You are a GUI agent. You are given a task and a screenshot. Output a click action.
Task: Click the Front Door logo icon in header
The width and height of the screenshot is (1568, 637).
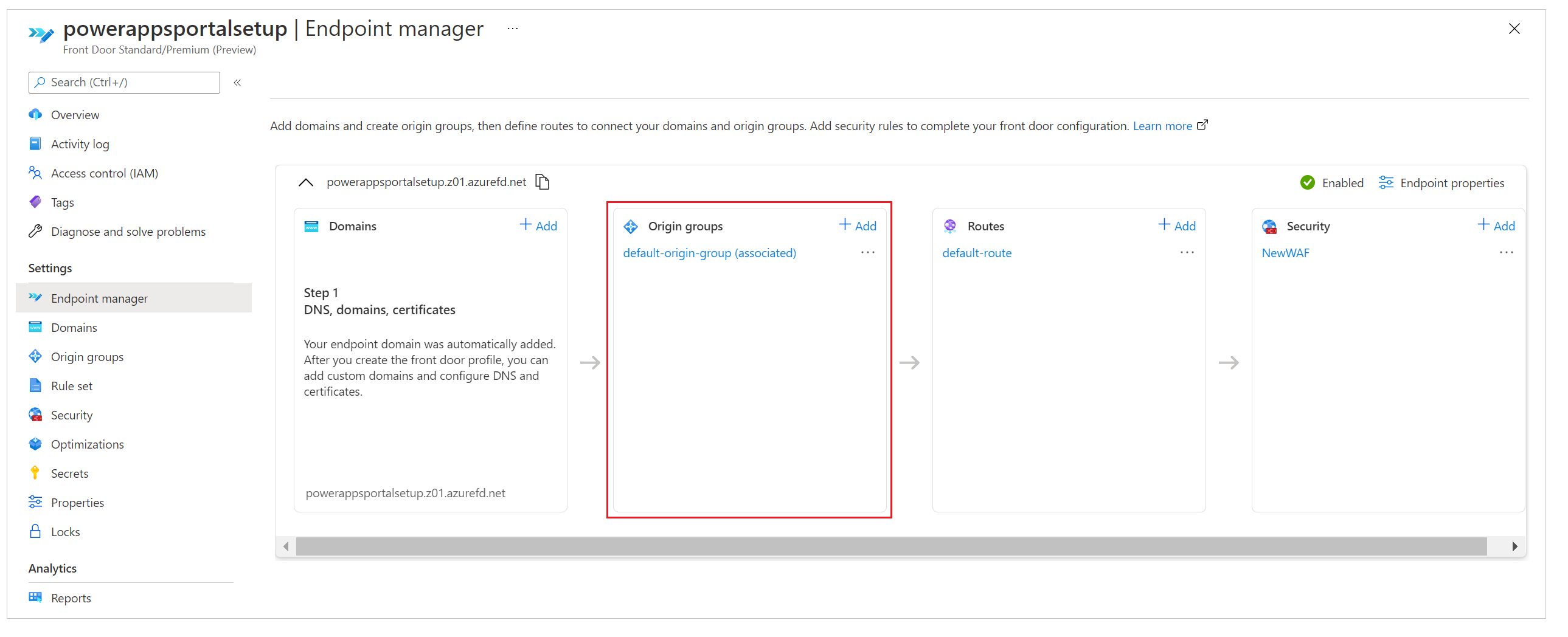41,33
